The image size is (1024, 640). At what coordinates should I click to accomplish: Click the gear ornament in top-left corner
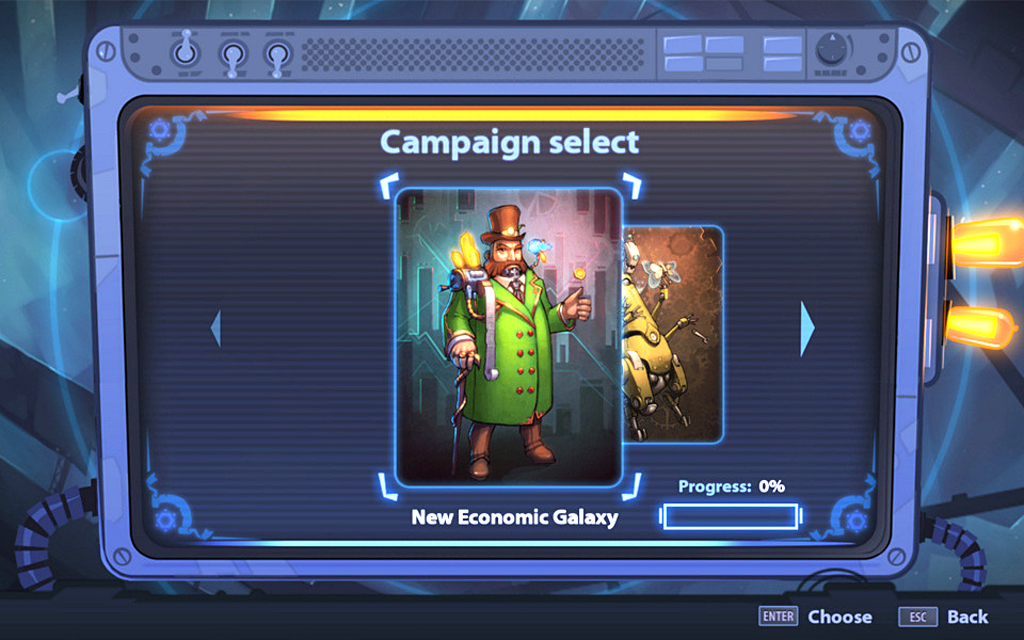point(160,130)
